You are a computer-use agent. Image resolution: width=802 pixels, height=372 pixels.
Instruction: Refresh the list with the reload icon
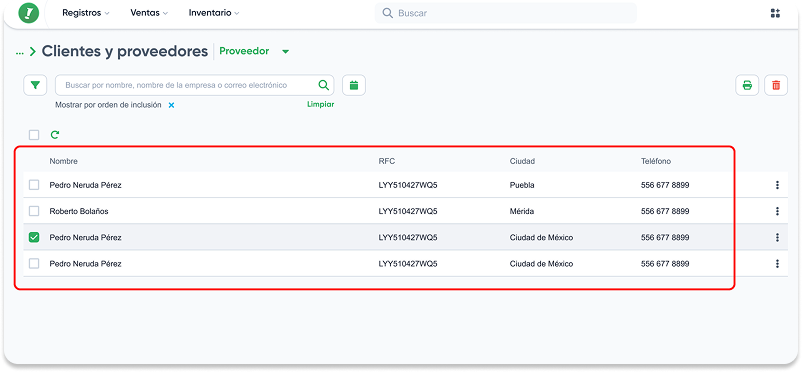pyautogui.click(x=55, y=135)
